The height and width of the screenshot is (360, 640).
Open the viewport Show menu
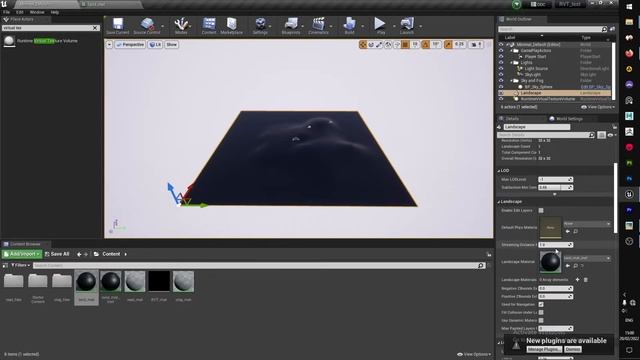(171, 44)
